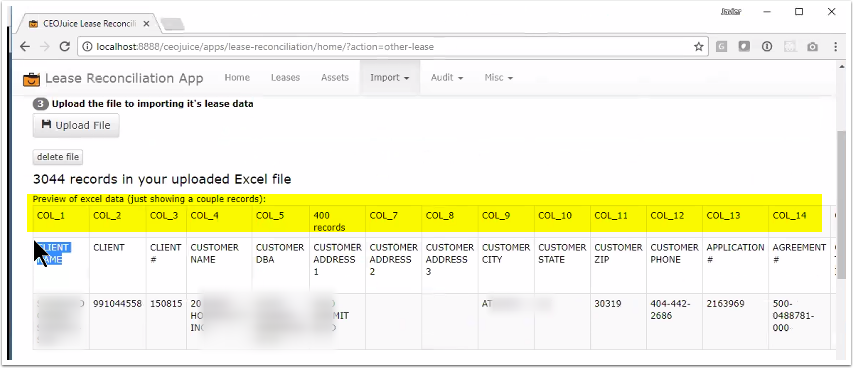853x368 pixels.
Task: Click the CUSTOMER ZIP cell
Action: click(x=619, y=265)
